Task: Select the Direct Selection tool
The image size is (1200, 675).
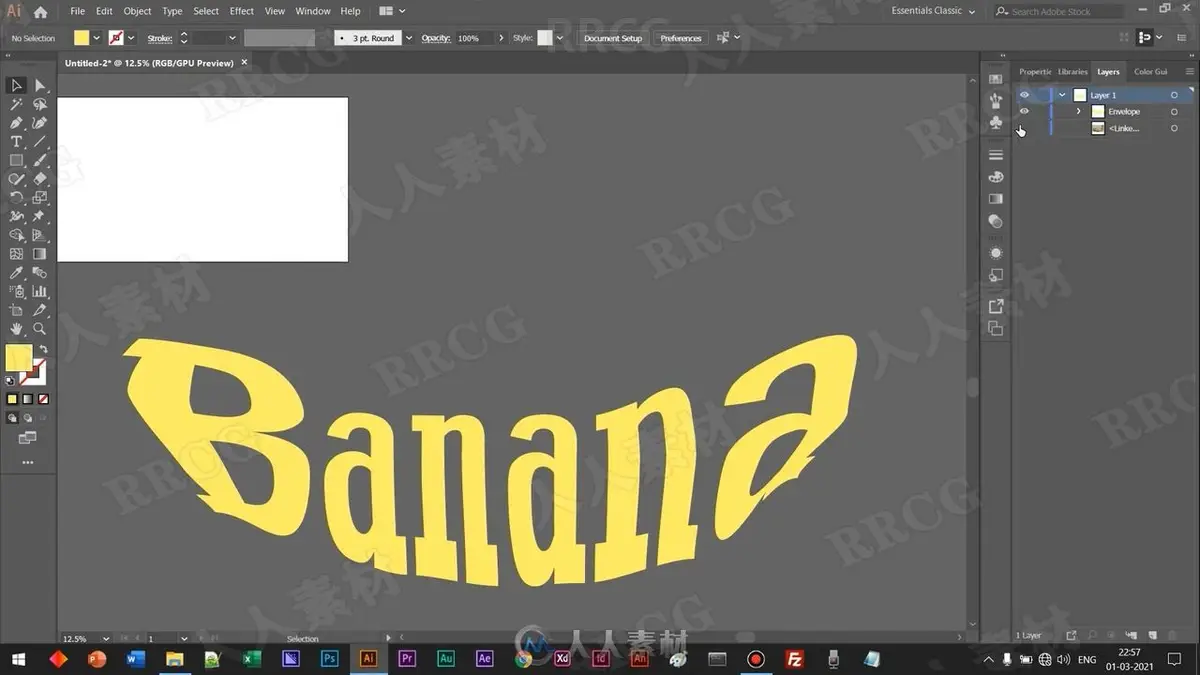Action: point(40,85)
